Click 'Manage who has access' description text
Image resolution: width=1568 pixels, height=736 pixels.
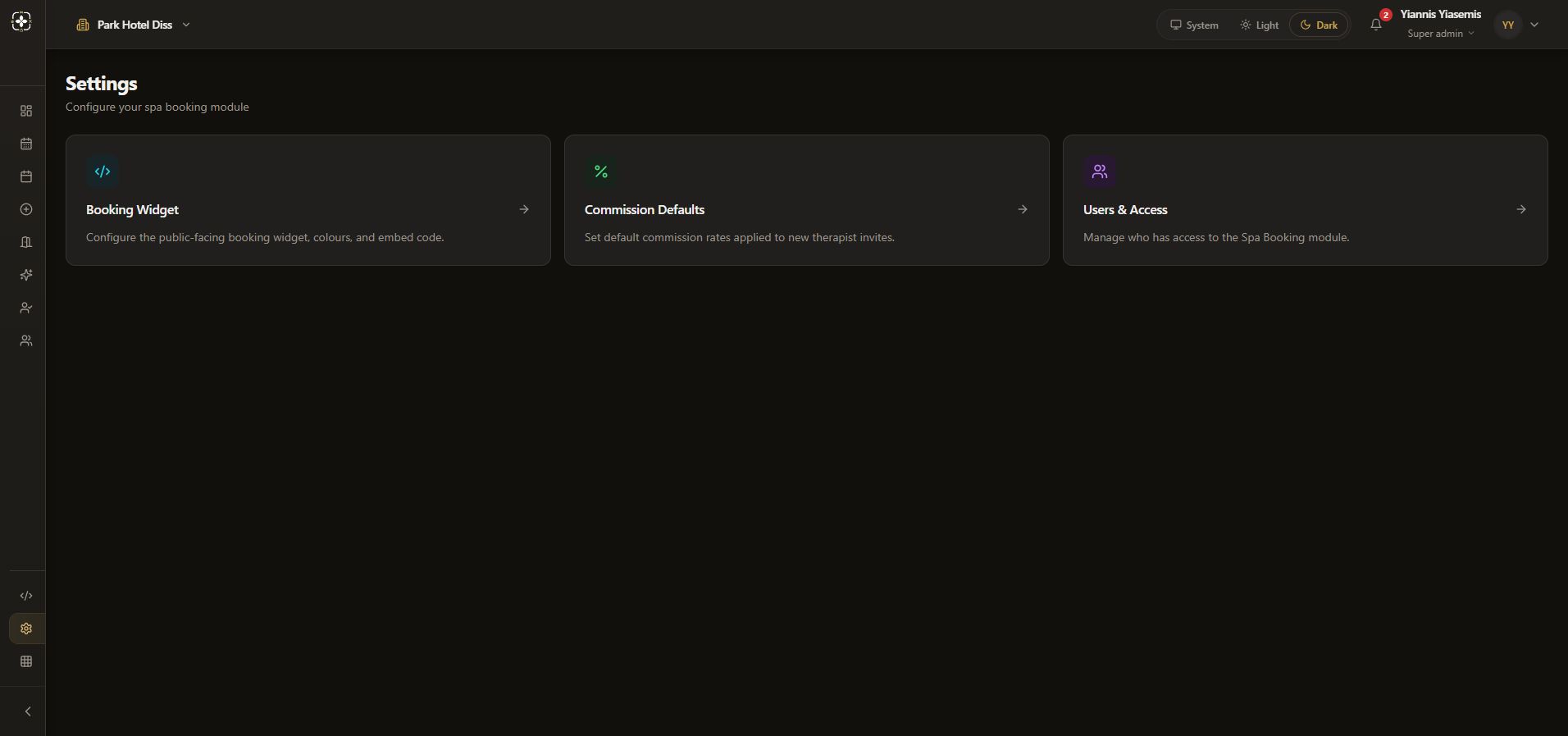click(1216, 237)
